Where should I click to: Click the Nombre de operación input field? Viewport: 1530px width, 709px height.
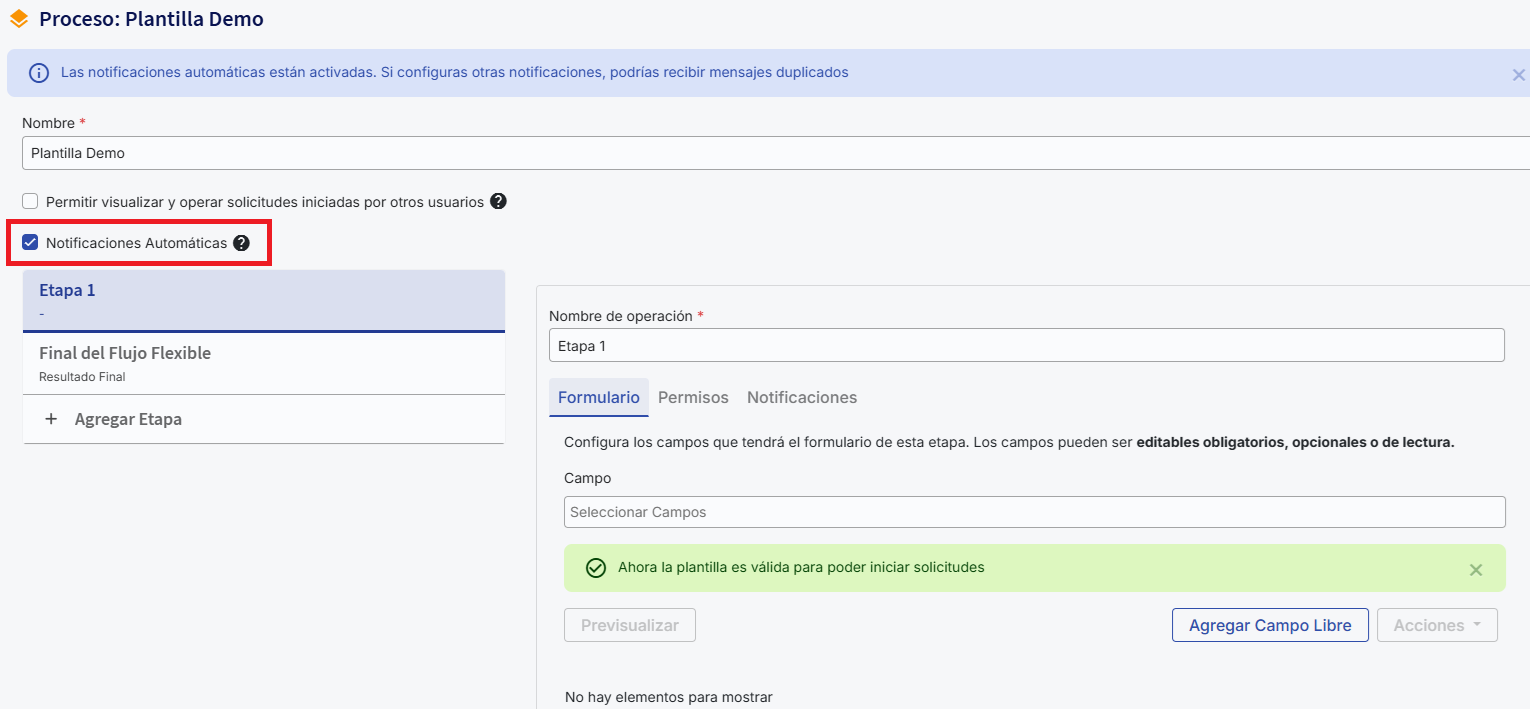(x=1026, y=345)
